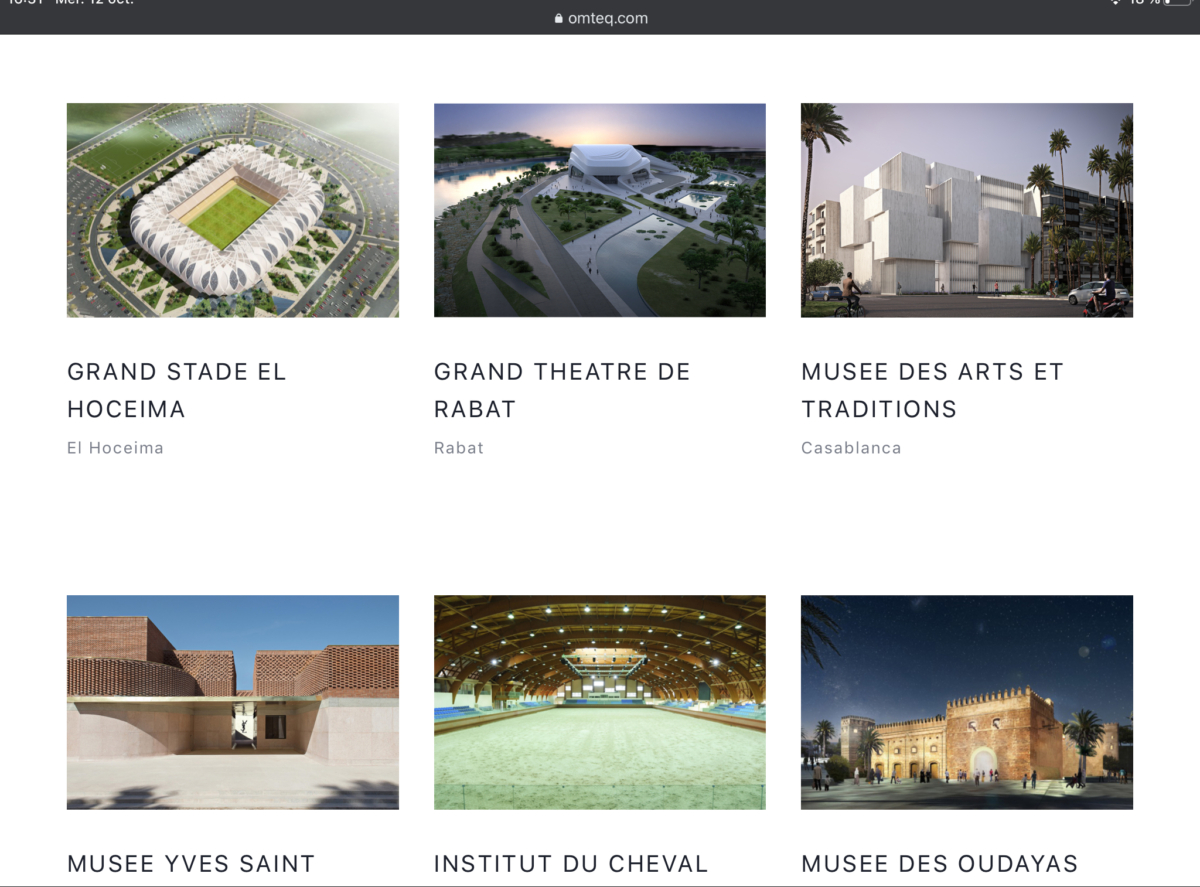Click the Rabat location label
The height and width of the screenshot is (887, 1200).
459,448
